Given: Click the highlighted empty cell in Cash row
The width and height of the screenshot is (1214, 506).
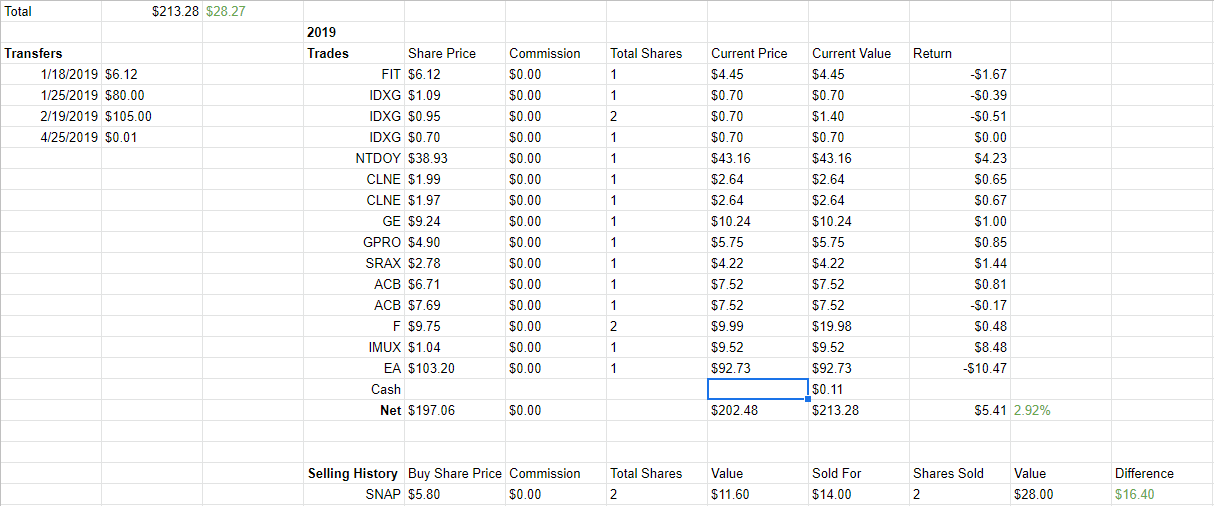Looking at the screenshot, I should [x=757, y=389].
